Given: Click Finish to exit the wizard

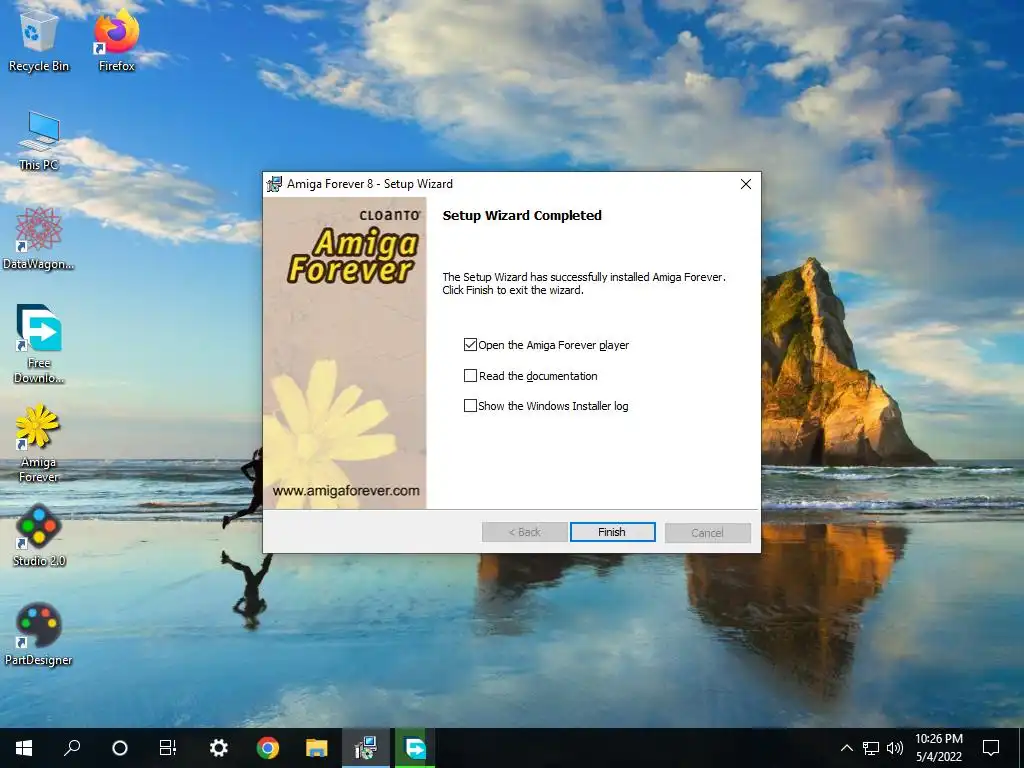Looking at the screenshot, I should point(613,532).
